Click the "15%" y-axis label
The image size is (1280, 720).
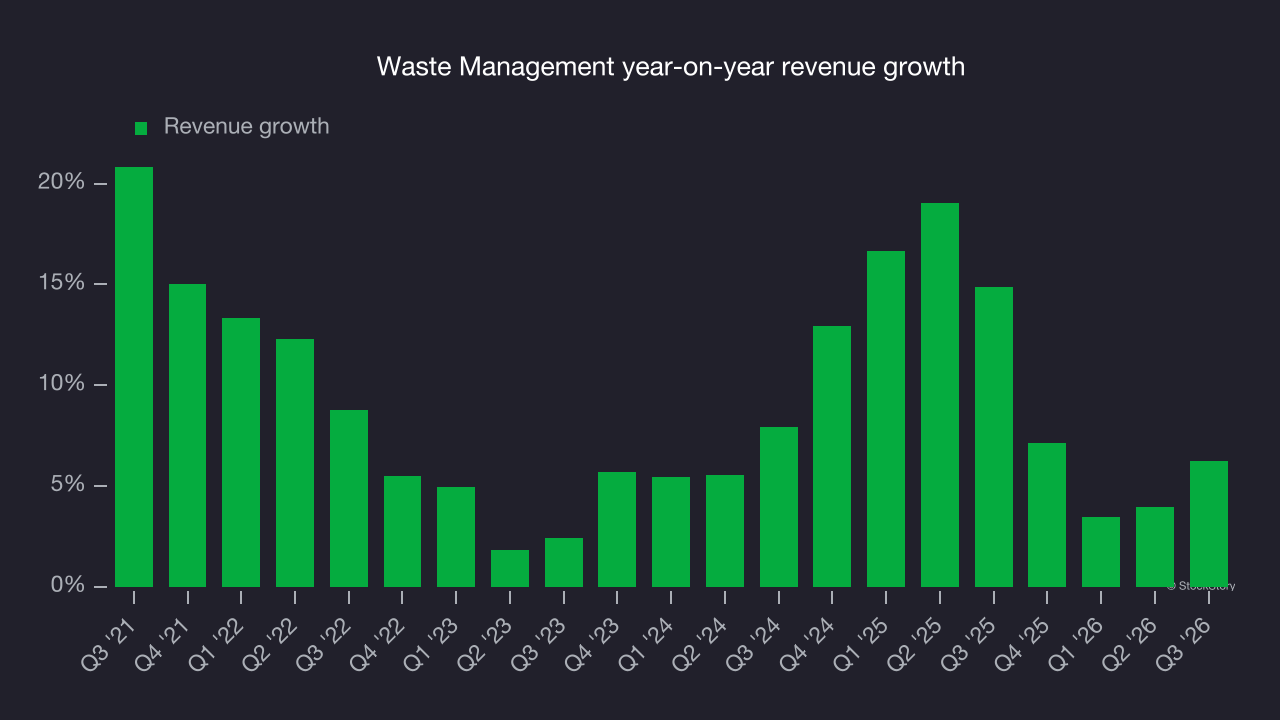[x=60, y=283]
